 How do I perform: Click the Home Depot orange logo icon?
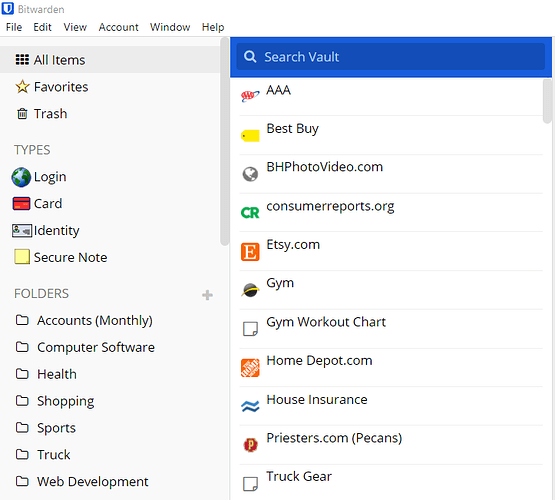click(x=250, y=368)
